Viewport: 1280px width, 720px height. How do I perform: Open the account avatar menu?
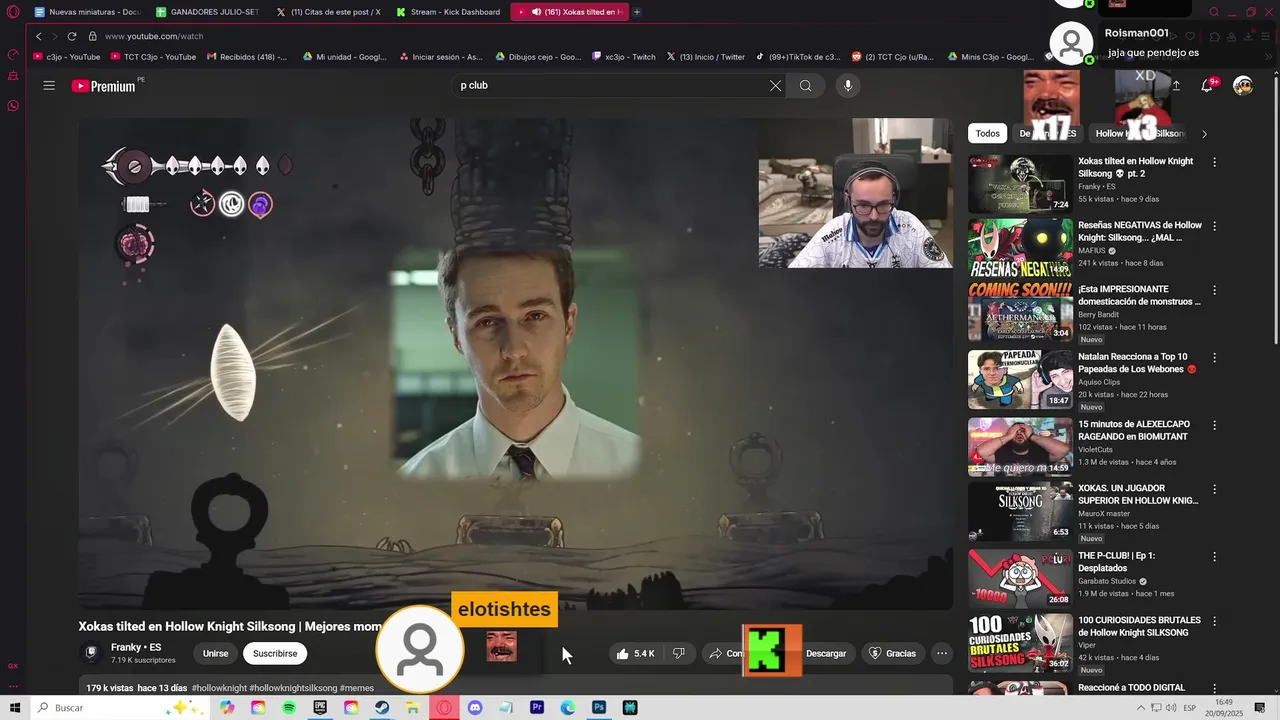[x=1243, y=86]
